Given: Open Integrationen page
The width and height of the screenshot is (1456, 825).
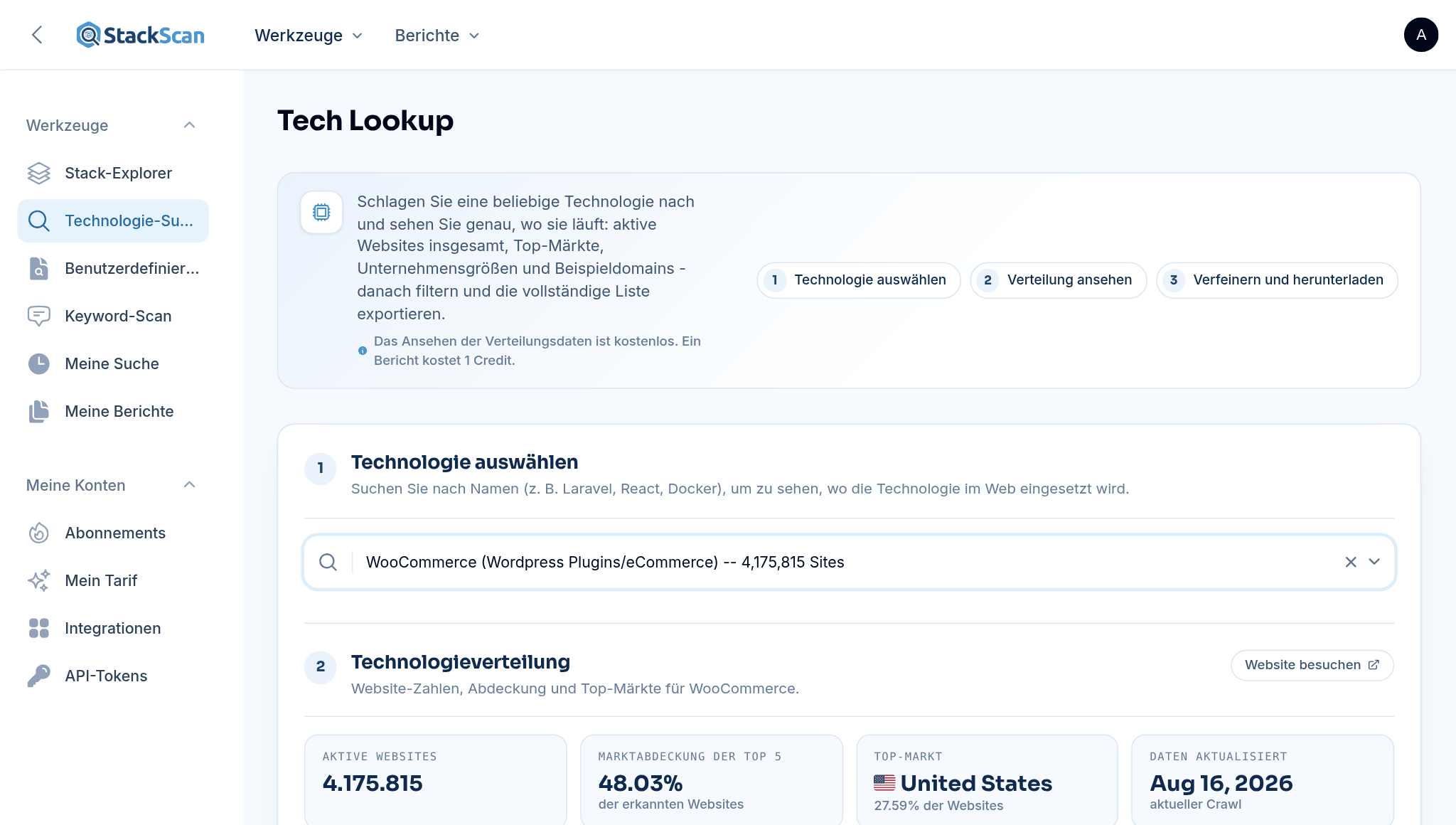Looking at the screenshot, I should [x=113, y=628].
